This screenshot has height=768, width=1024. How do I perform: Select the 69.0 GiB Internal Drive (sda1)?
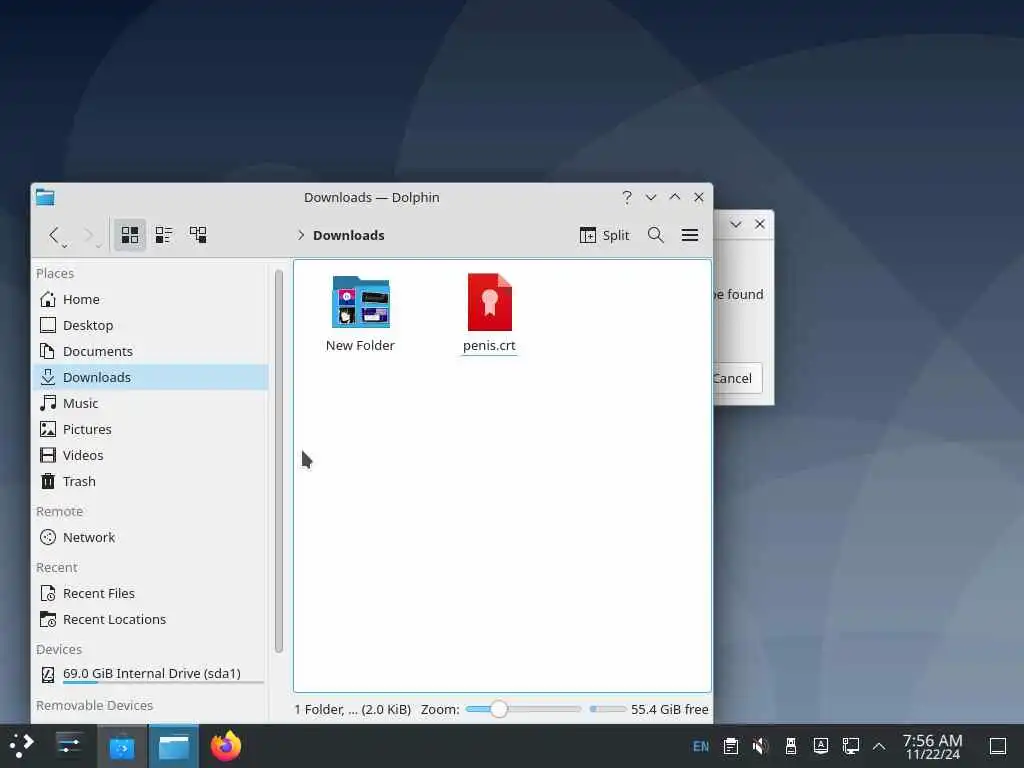point(150,674)
